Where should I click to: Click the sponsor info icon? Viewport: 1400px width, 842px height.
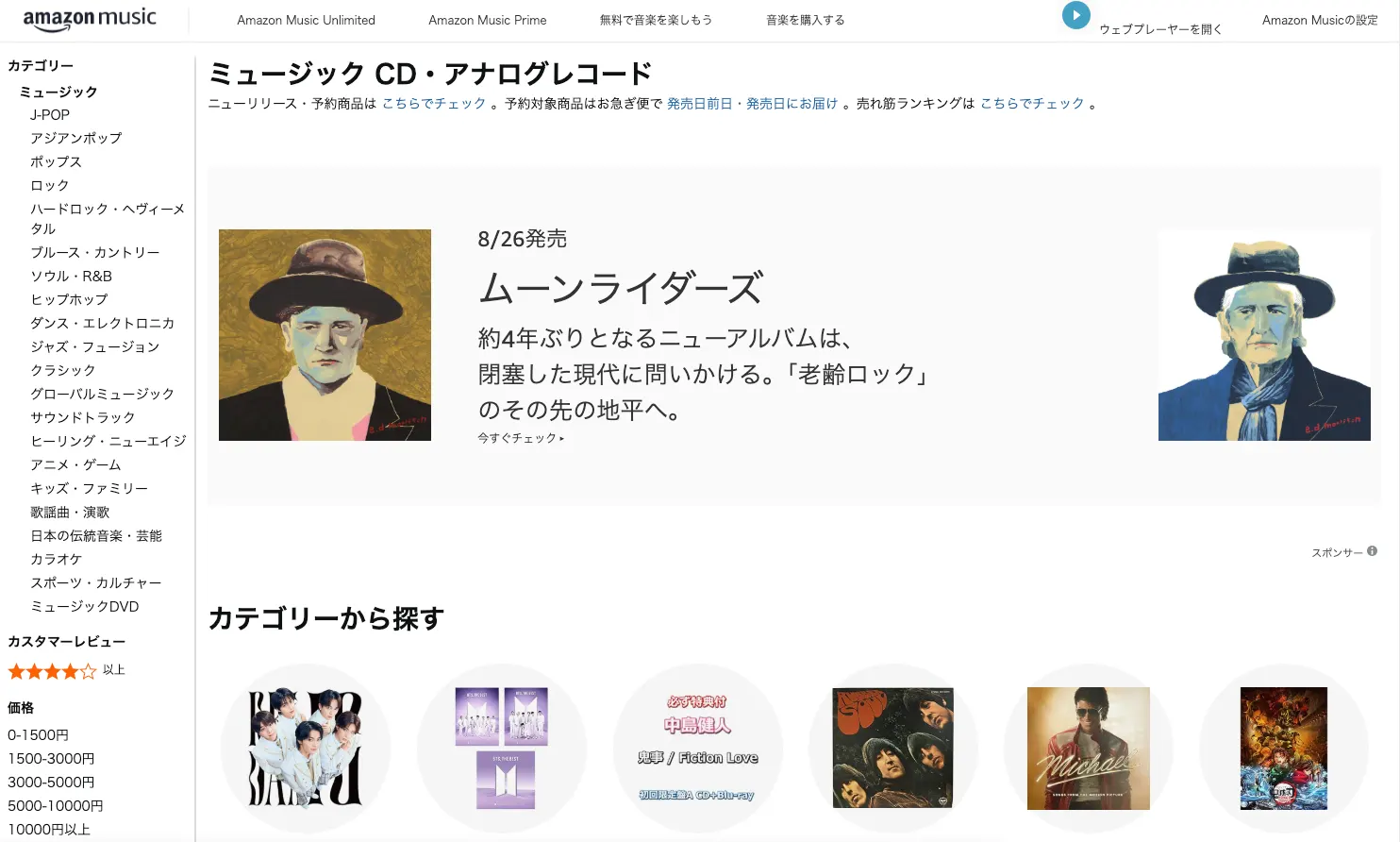coord(1372,551)
